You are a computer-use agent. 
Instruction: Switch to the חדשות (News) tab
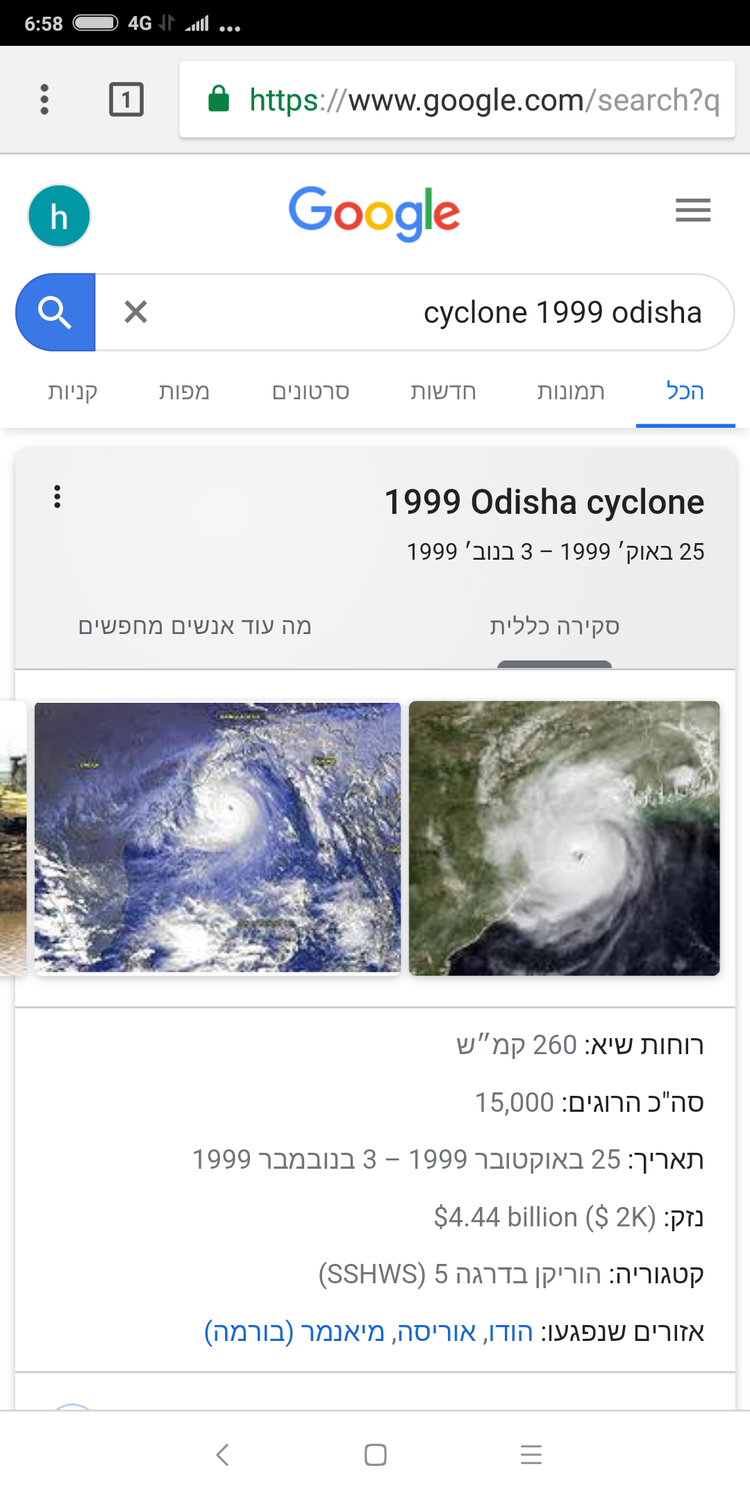coord(443,391)
